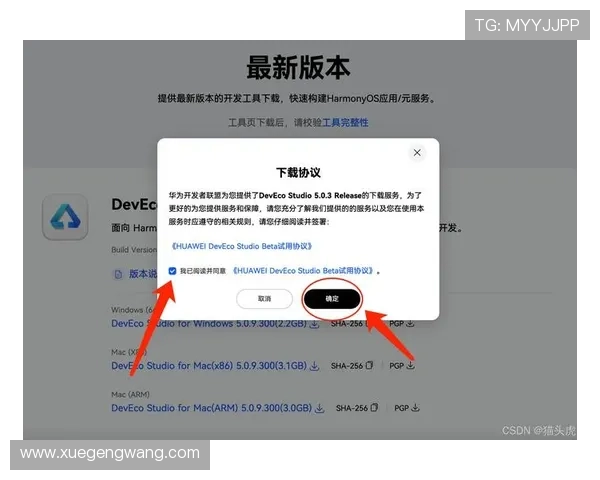600x480 pixels.
Task: Open DevEco Studio for Windows 5.0.9.300 link
Action: (x=209, y=323)
